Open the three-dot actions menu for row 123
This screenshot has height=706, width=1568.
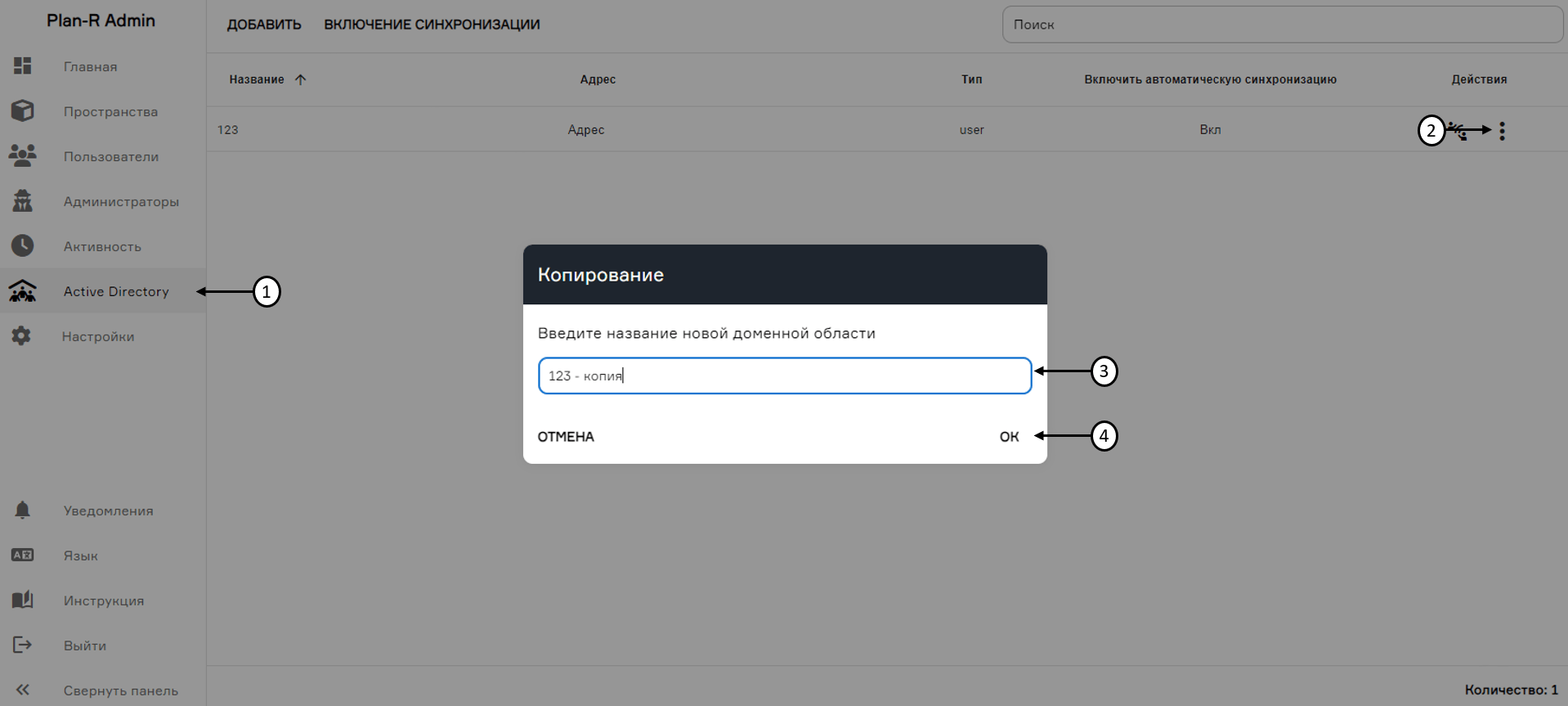(1502, 131)
